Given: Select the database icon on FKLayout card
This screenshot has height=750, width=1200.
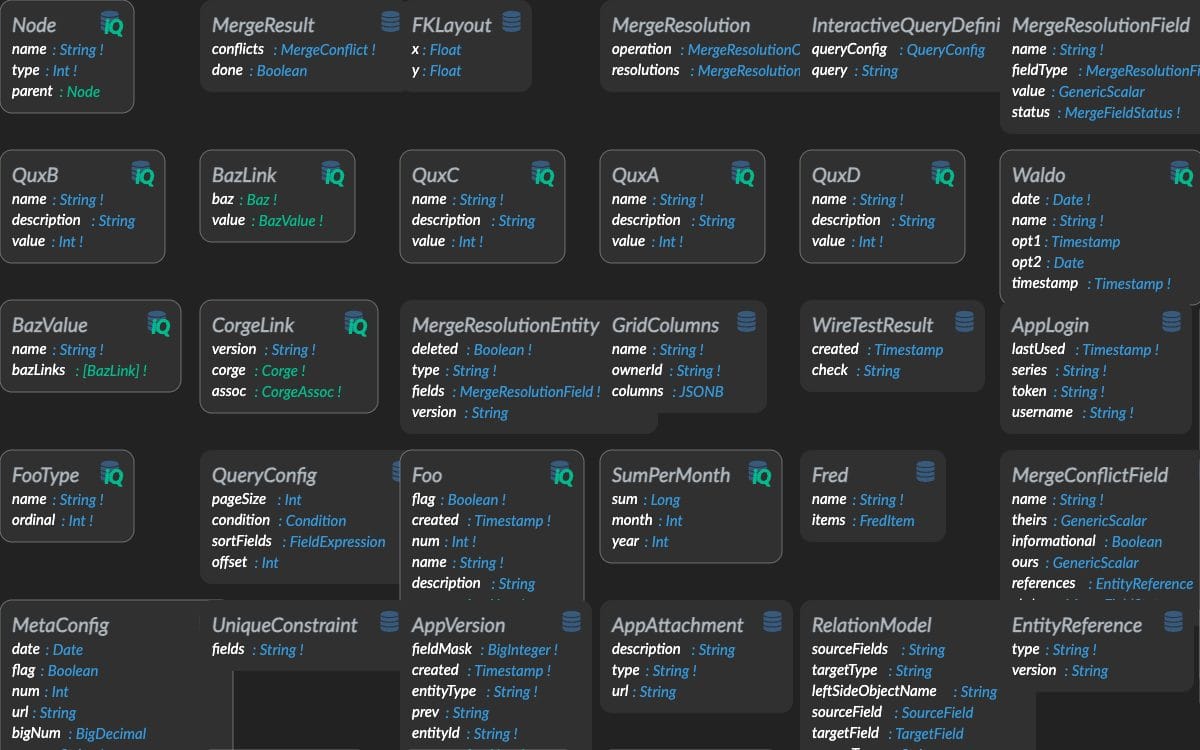Looking at the screenshot, I should coord(511,21).
